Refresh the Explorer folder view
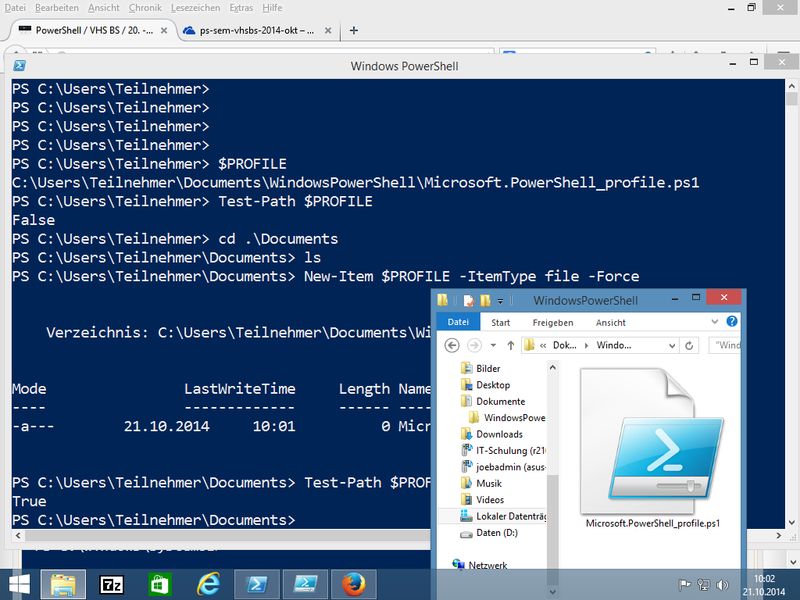800x600 pixels. [x=689, y=345]
